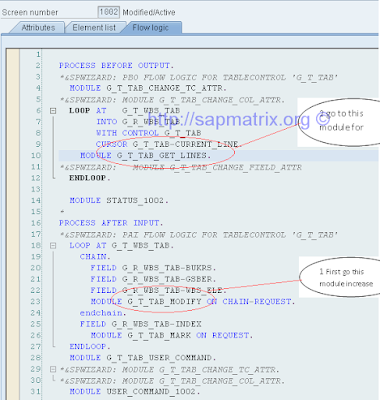Click PROCESS BEFORE OUTPUT statement
This screenshot has height=400, width=380.
point(117,65)
